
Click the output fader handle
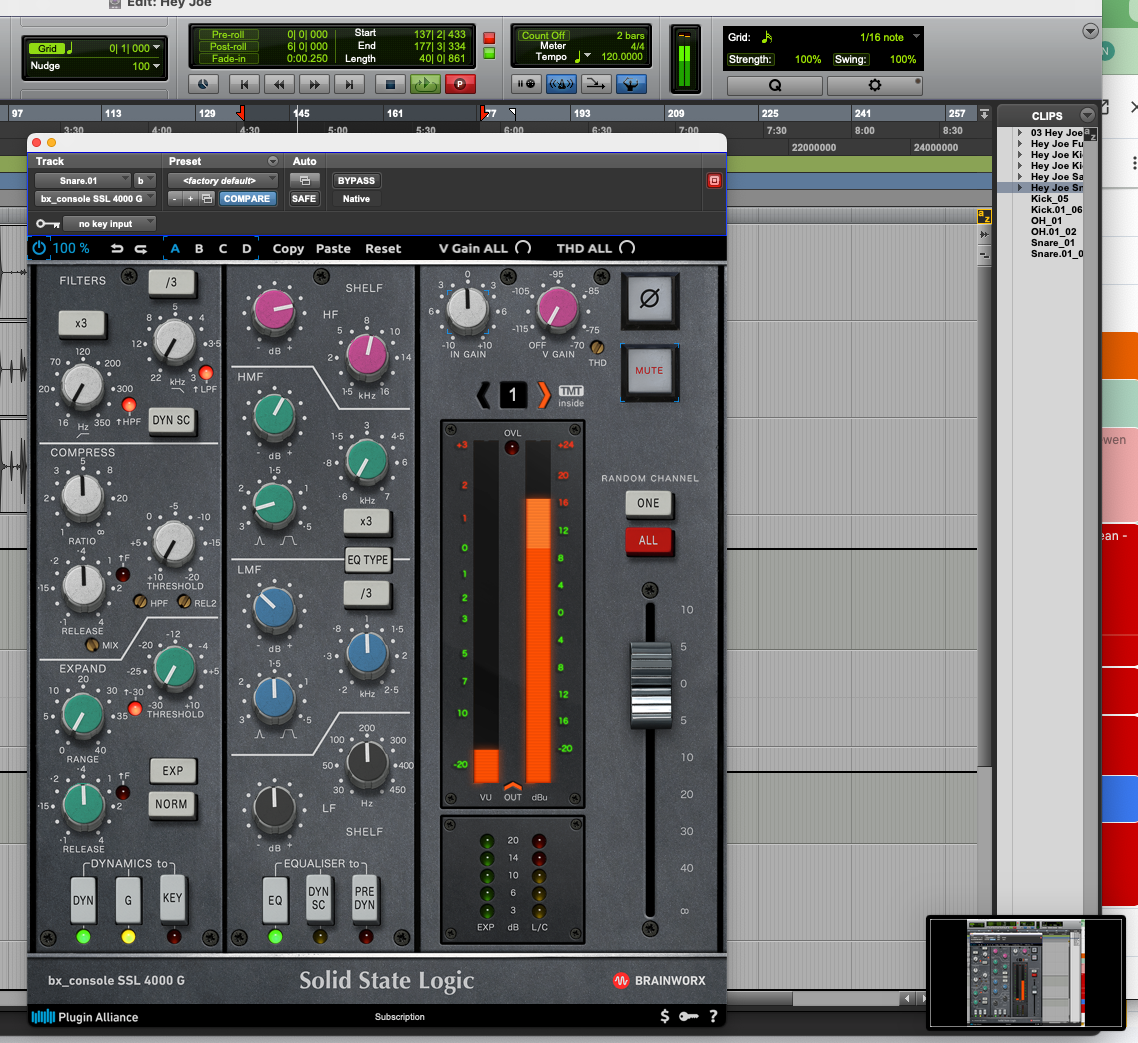(x=650, y=684)
